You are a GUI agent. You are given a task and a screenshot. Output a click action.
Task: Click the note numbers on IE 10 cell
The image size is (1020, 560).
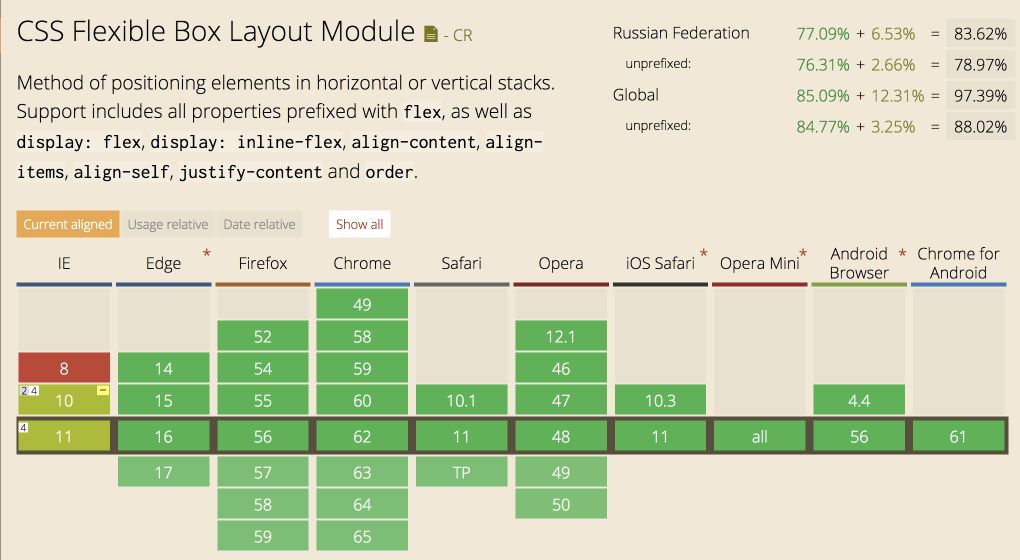[29, 391]
